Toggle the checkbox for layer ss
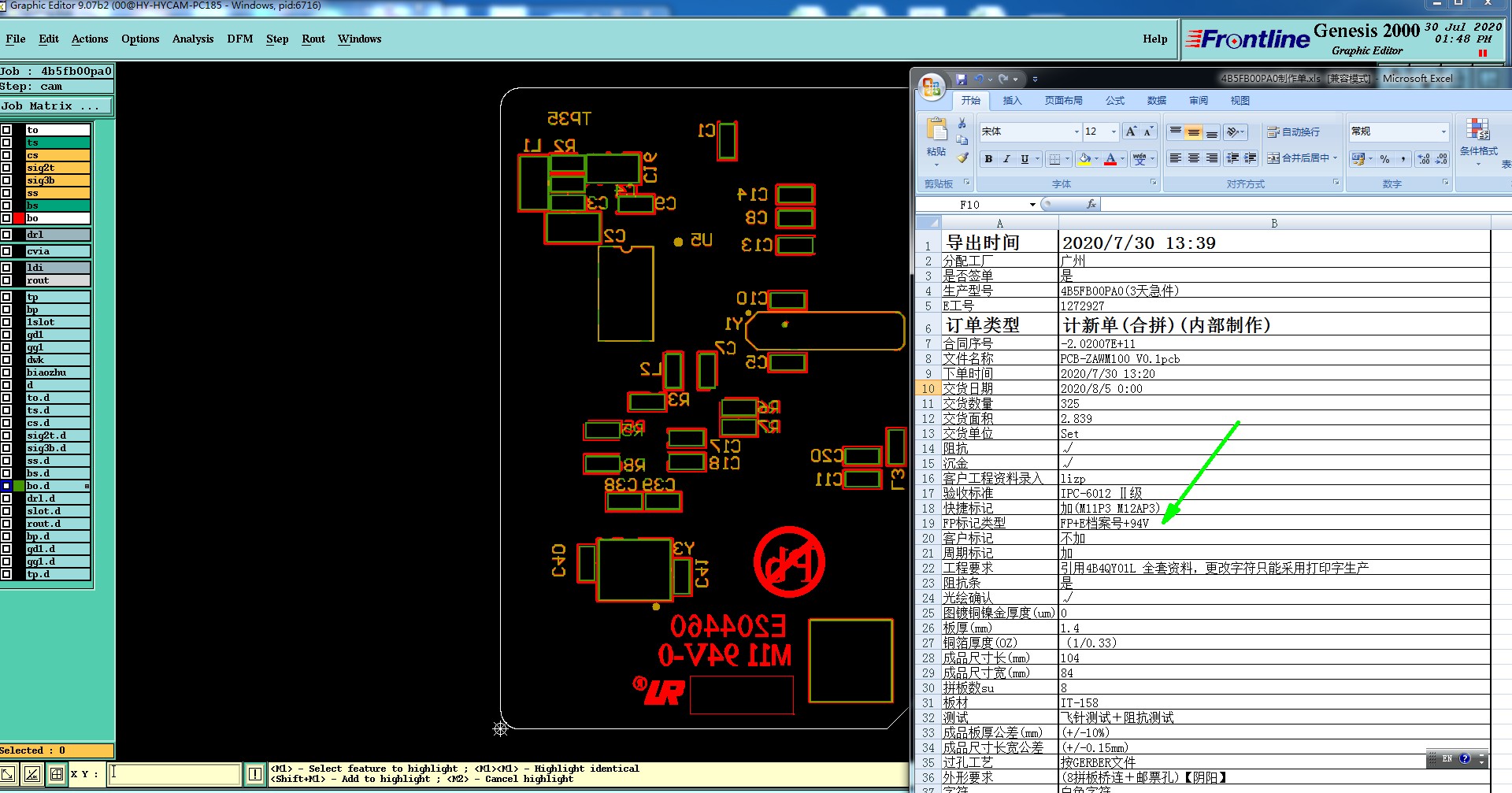The width and height of the screenshot is (1512, 793). click(6, 193)
